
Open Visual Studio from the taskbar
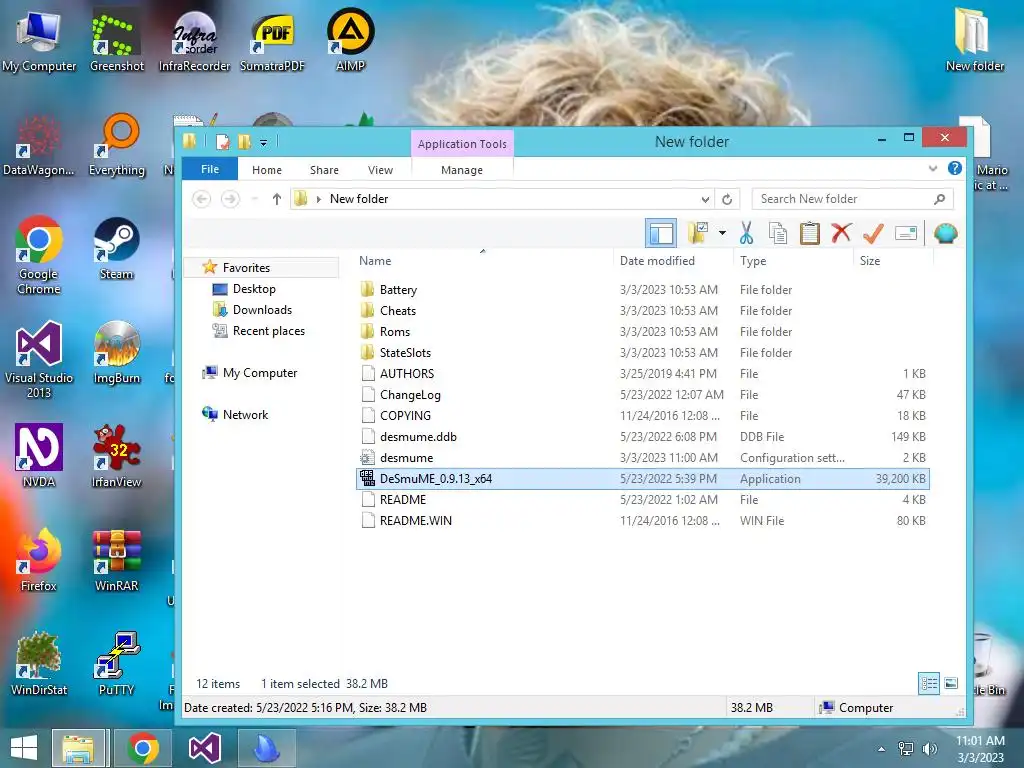(204, 748)
